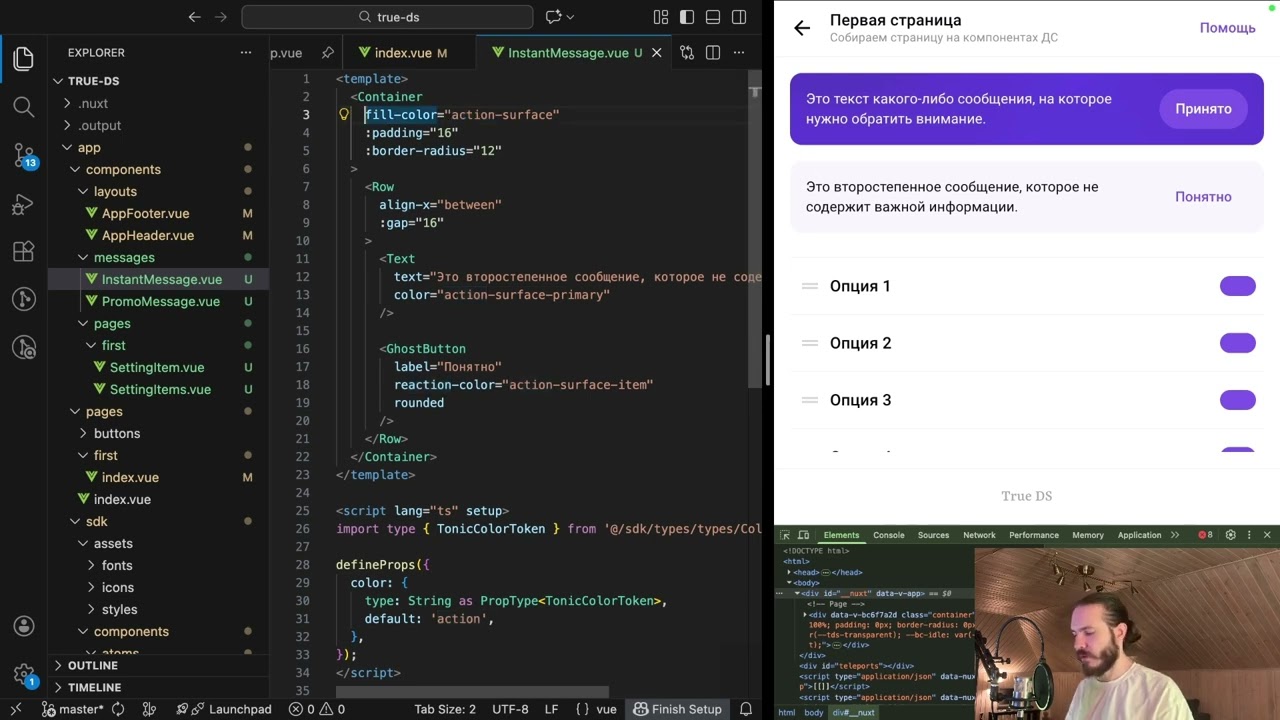This screenshot has height=720, width=1280.
Task: Open the DevTools Performance tab
Action: pyautogui.click(x=1034, y=535)
